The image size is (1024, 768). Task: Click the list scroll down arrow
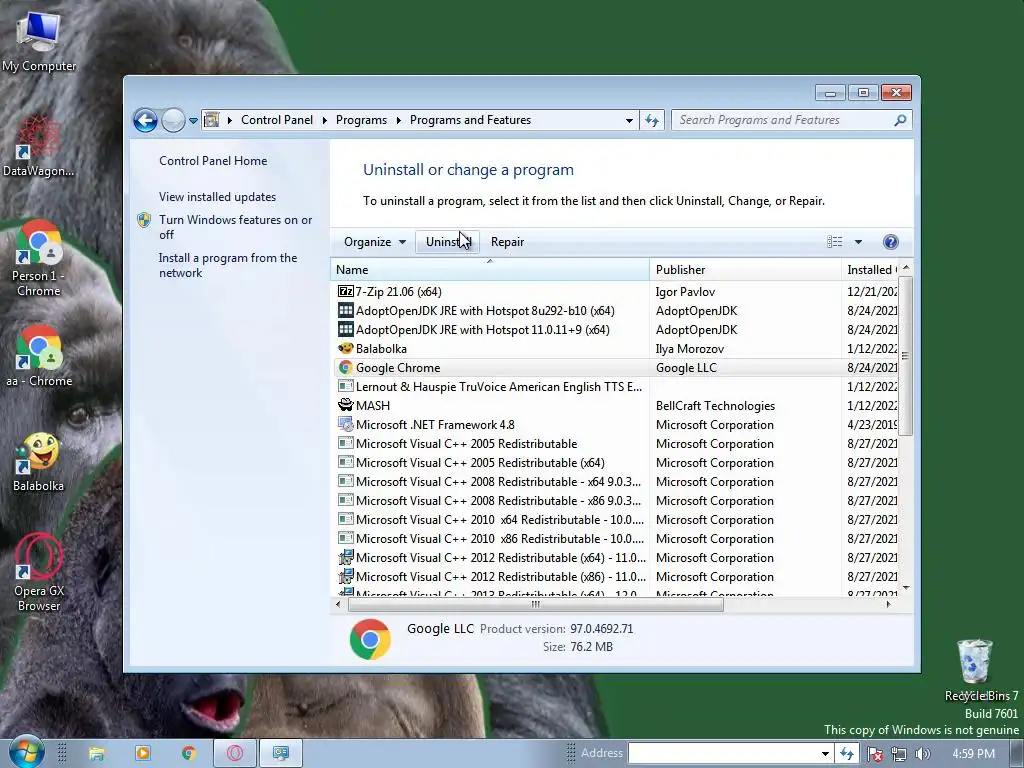(906, 588)
